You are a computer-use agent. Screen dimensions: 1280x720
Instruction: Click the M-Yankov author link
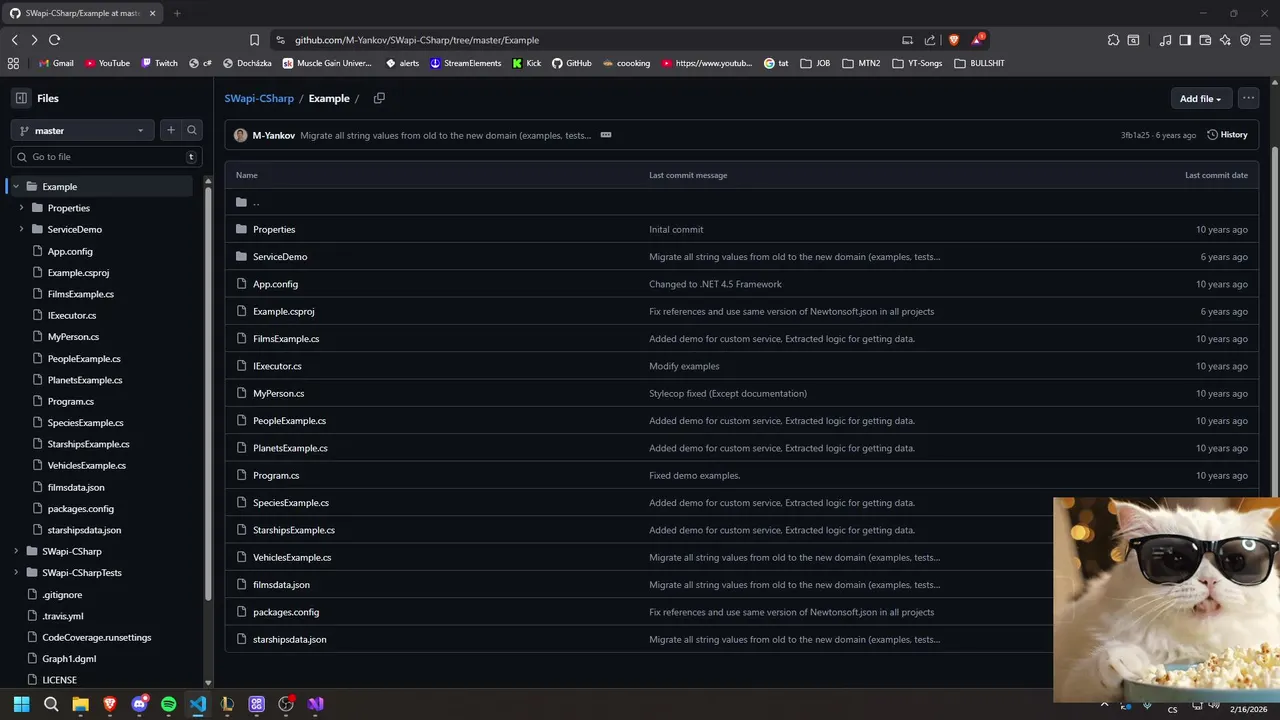tap(273, 135)
